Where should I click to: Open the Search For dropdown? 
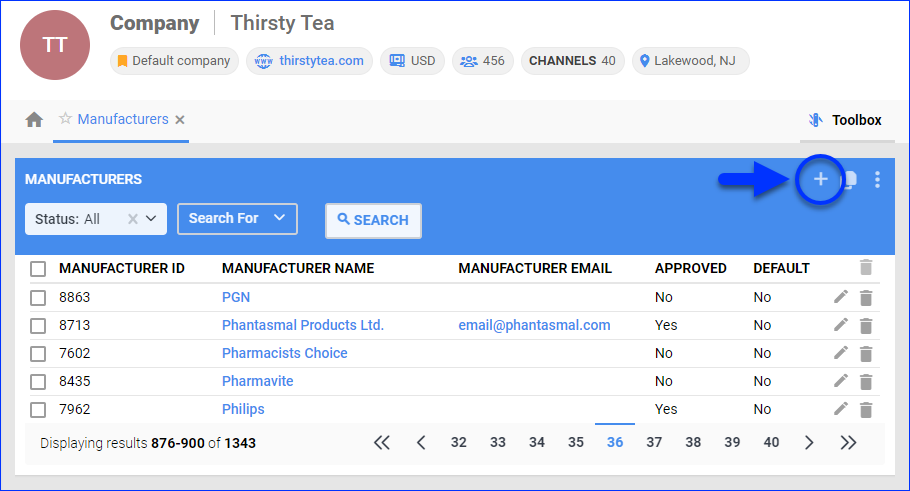coord(237,218)
